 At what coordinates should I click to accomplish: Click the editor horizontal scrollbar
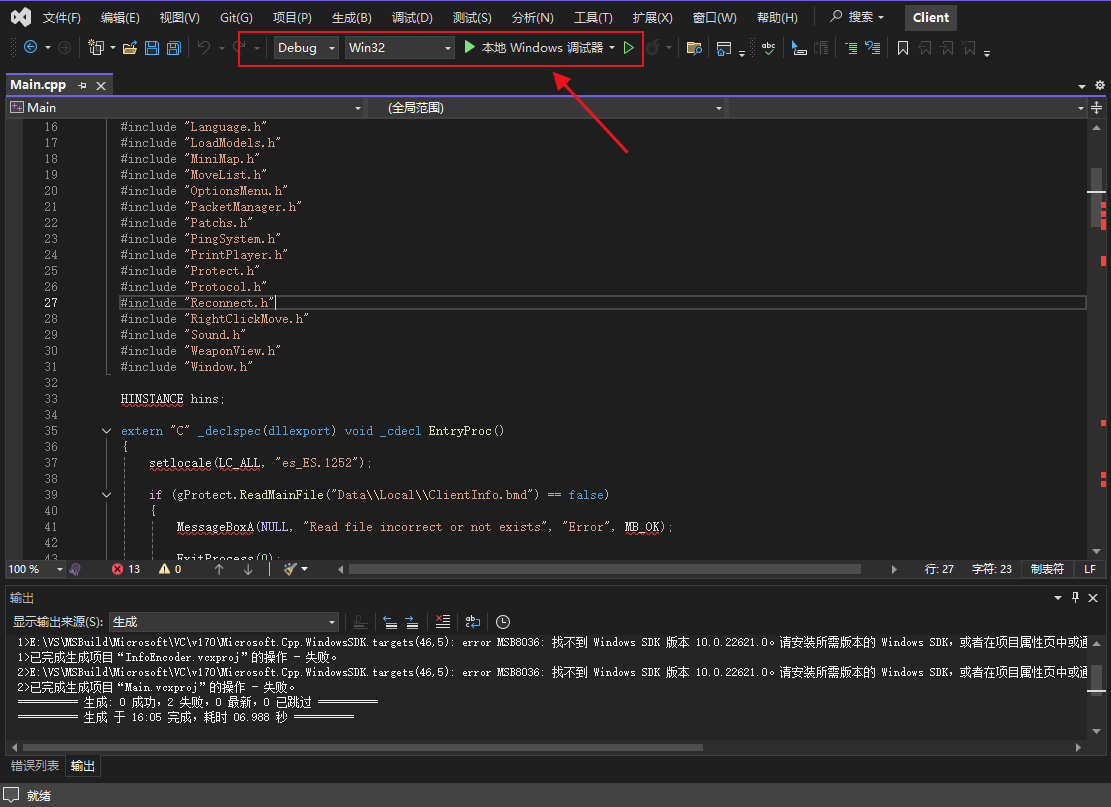click(x=600, y=569)
